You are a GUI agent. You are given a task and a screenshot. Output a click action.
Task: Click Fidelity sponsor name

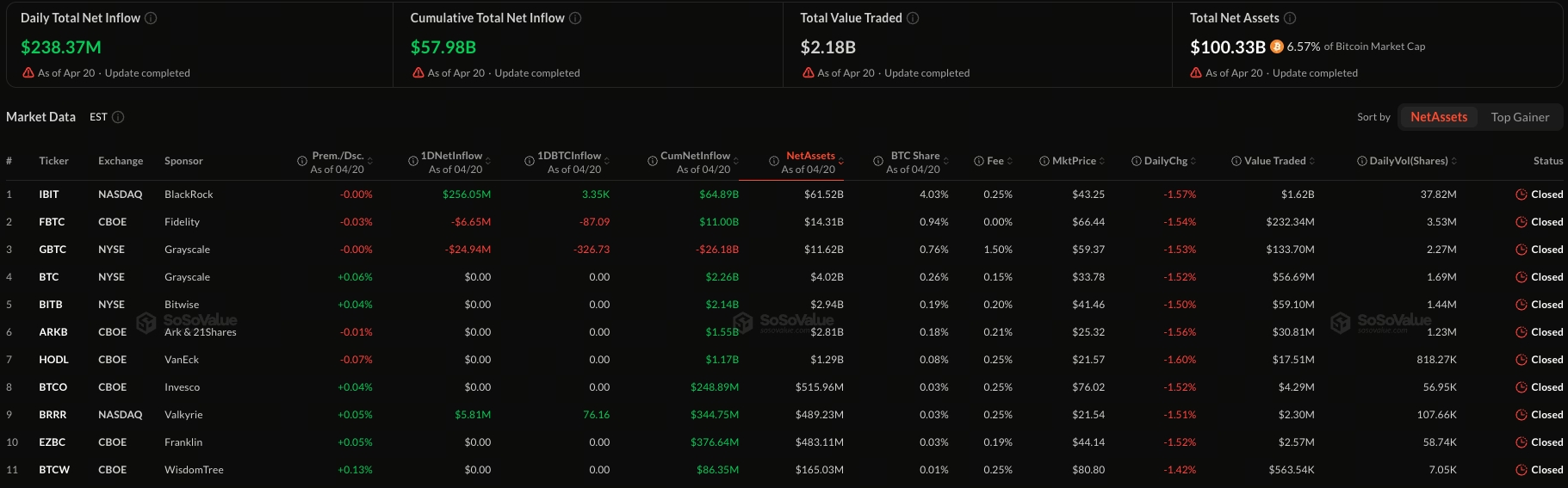pos(182,222)
